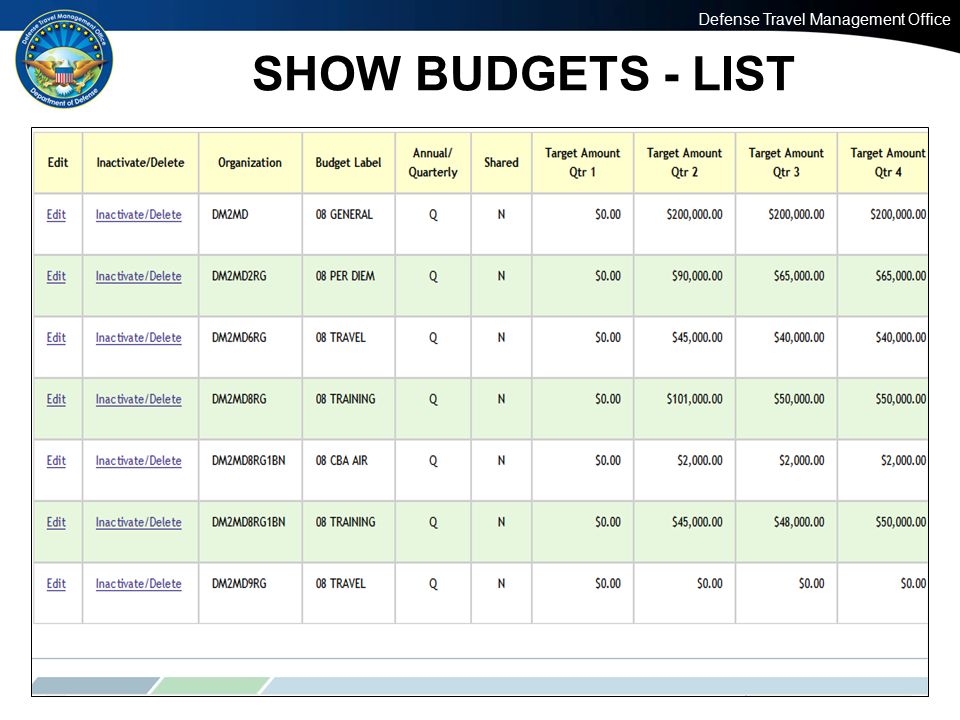Select the Target Amount Qtr 2 header

point(684,163)
